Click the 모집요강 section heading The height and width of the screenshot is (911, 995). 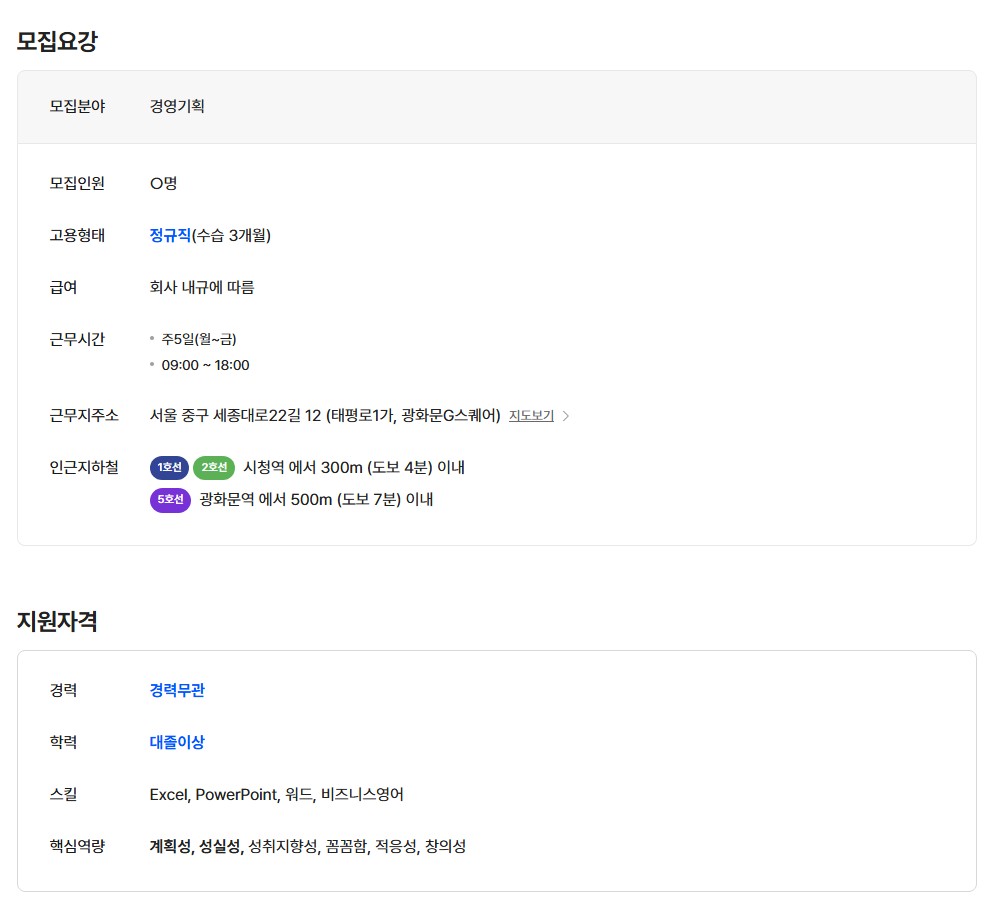(57, 41)
